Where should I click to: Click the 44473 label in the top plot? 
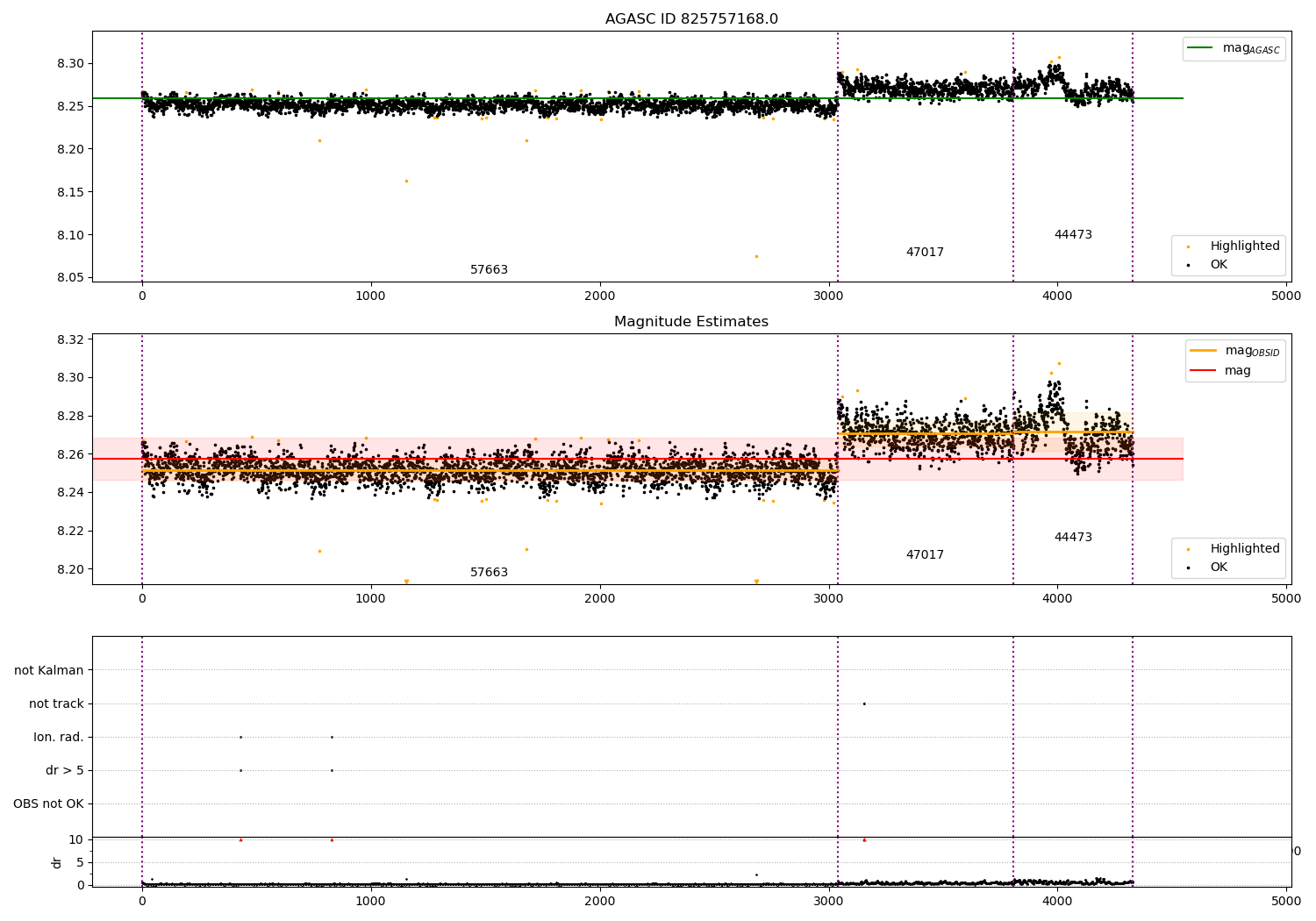(x=1073, y=235)
